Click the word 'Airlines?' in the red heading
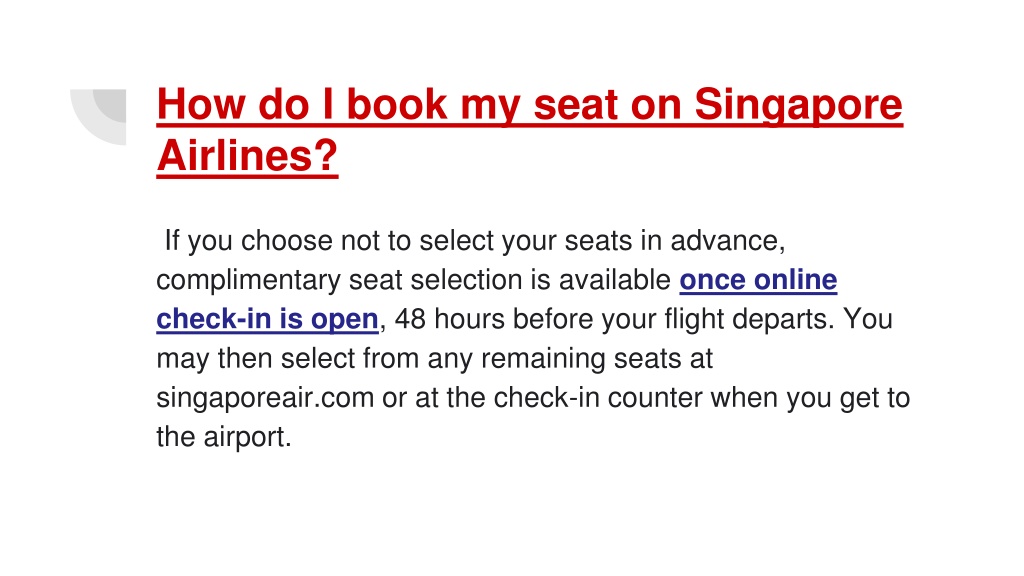Screen dimensions: 1024x576 point(248,155)
